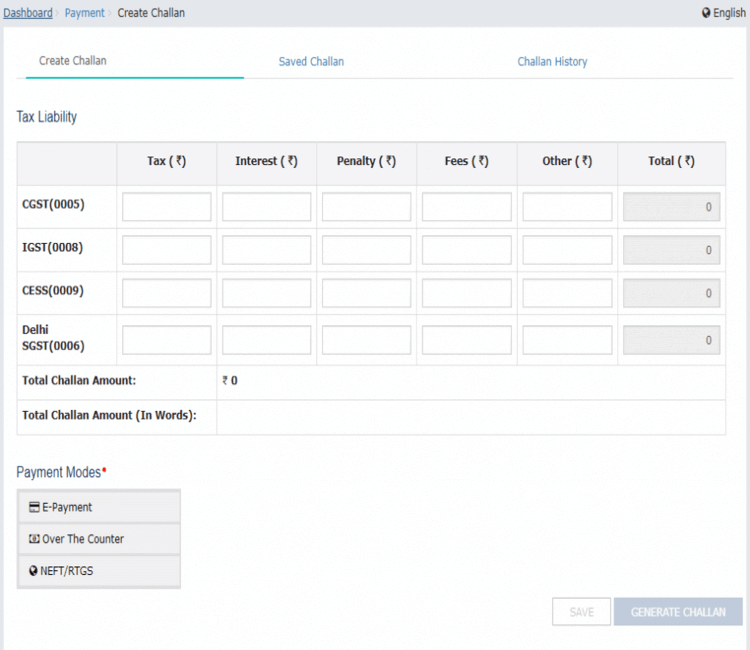The height and width of the screenshot is (650, 750).
Task: Click the Delhi SGST(0006) row label
Action: tap(53, 338)
